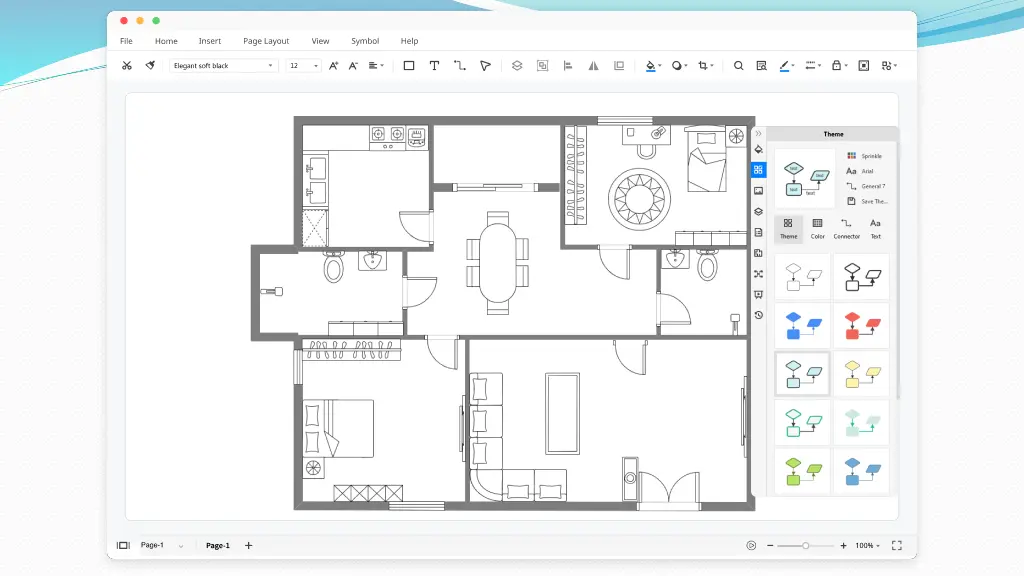The height and width of the screenshot is (576, 1024).
Task: Open the 'Elegant soft black' font dropdown
Action: click(x=224, y=66)
